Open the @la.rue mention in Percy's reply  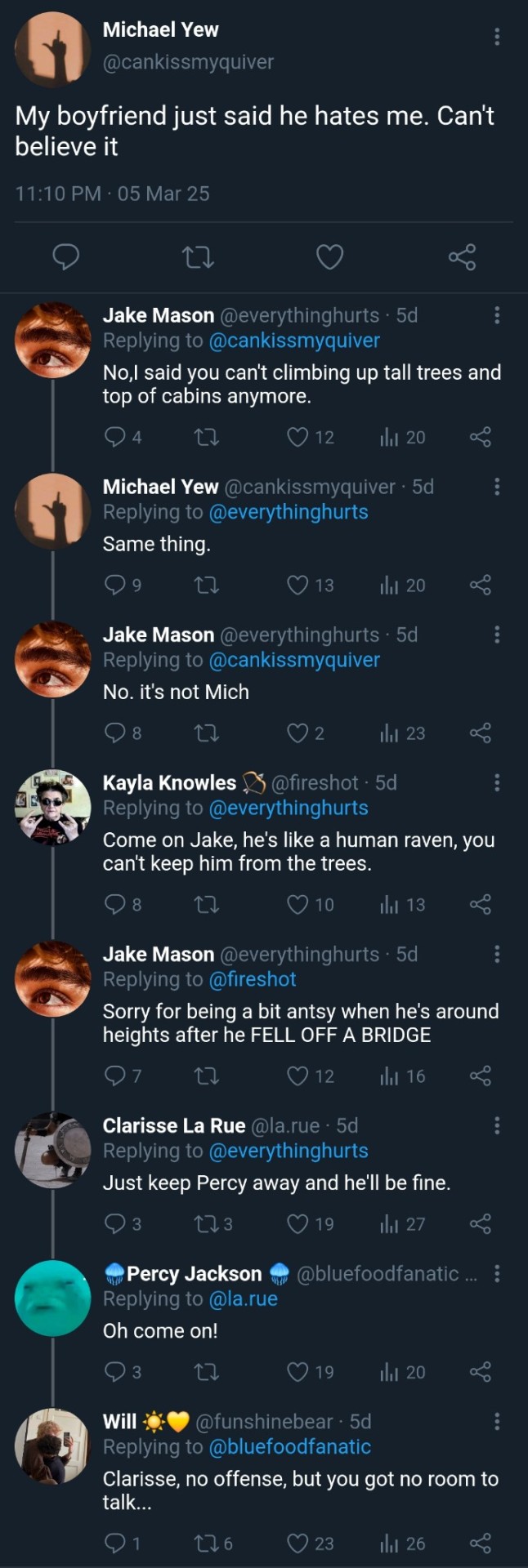click(x=244, y=1298)
